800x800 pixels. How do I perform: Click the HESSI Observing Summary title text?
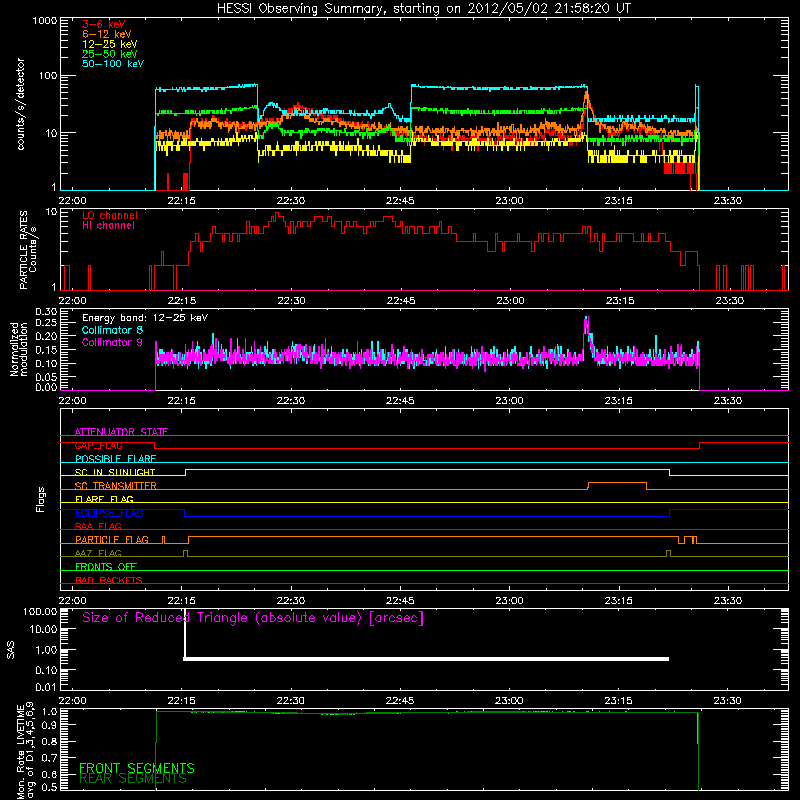coord(423,9)
